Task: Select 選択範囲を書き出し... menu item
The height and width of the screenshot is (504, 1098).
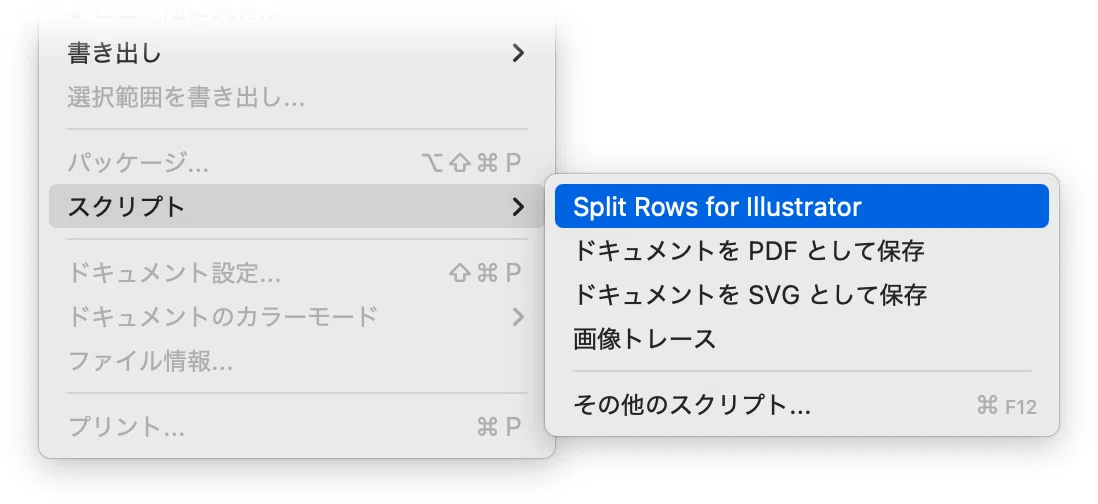Action: click(296, 97)
